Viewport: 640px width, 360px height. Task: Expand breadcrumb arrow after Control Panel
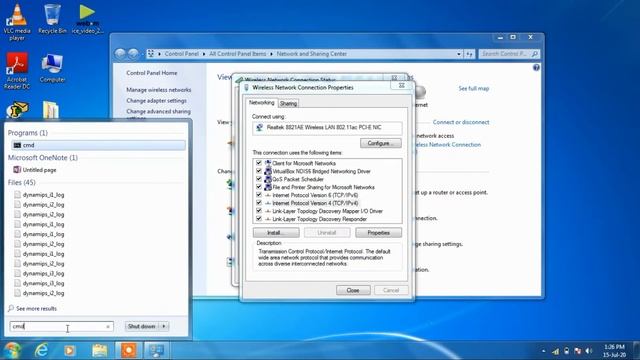[204, 54]
